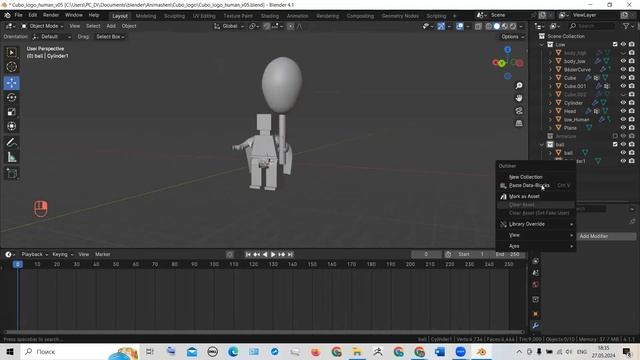Screen dimensions: 640x360
Task: Switch to the Modeling workspace tab
Action: (x=146, y=16)
